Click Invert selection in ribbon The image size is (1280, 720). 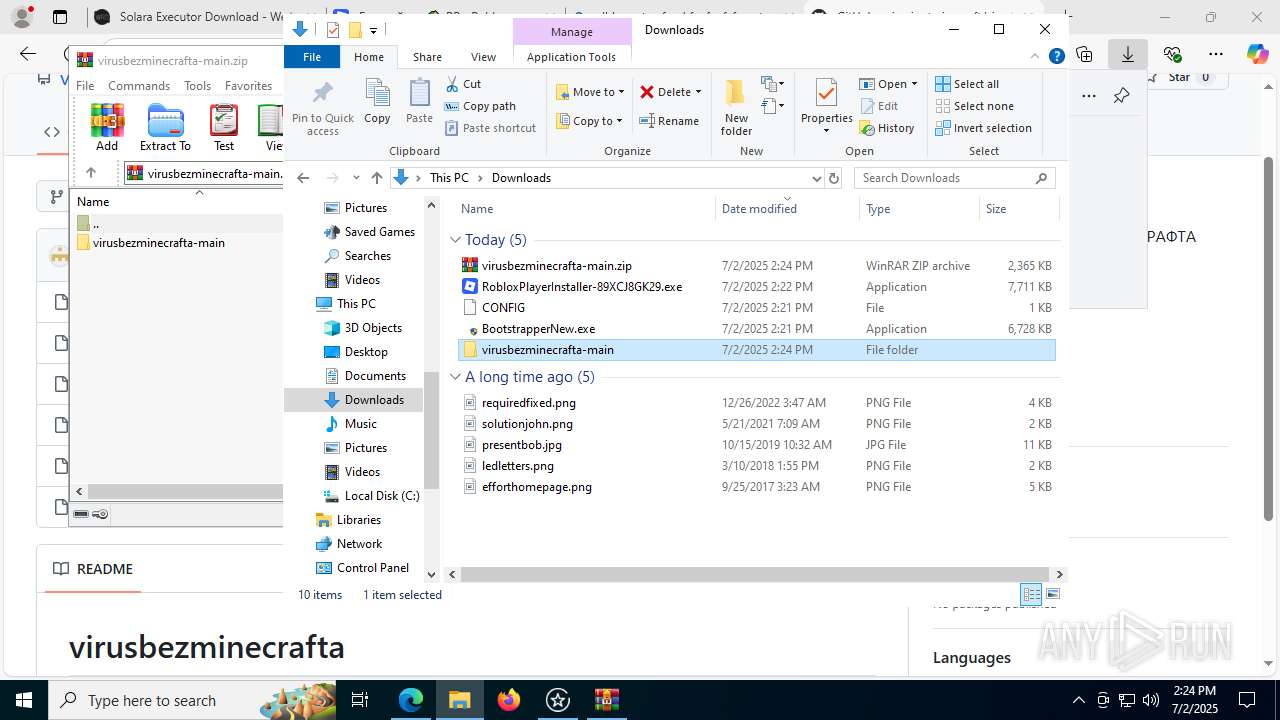point(983,128)
